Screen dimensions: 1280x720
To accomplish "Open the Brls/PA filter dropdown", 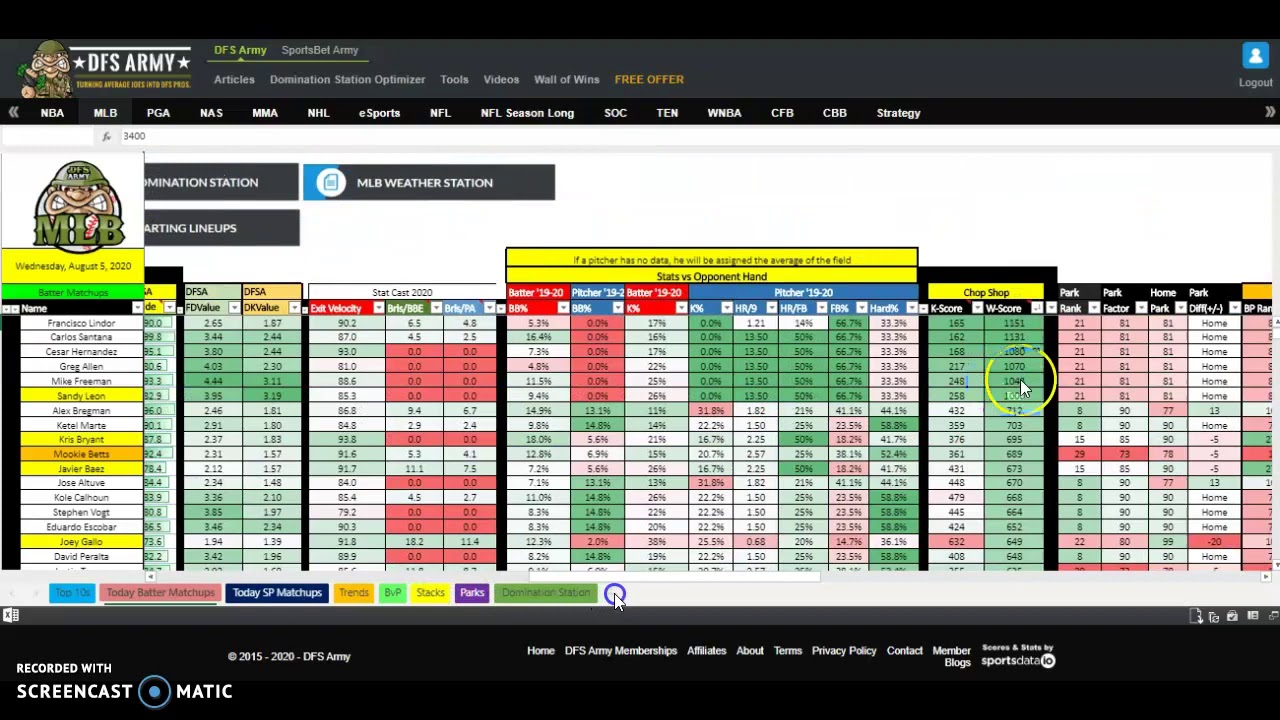I will pyautogui.click(x=489, y=308).
